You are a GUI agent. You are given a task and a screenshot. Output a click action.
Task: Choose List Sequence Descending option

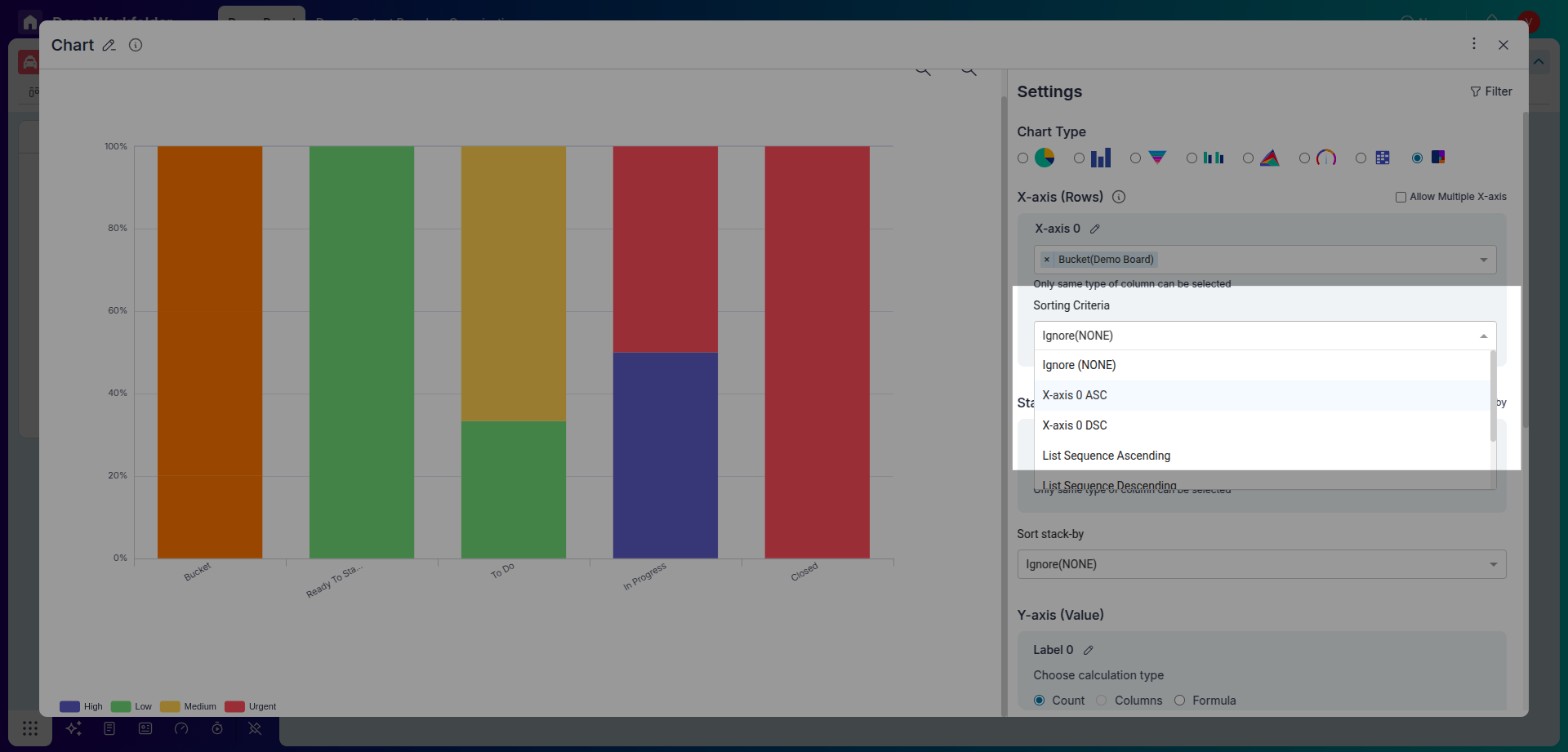(x=1263, y=483)
